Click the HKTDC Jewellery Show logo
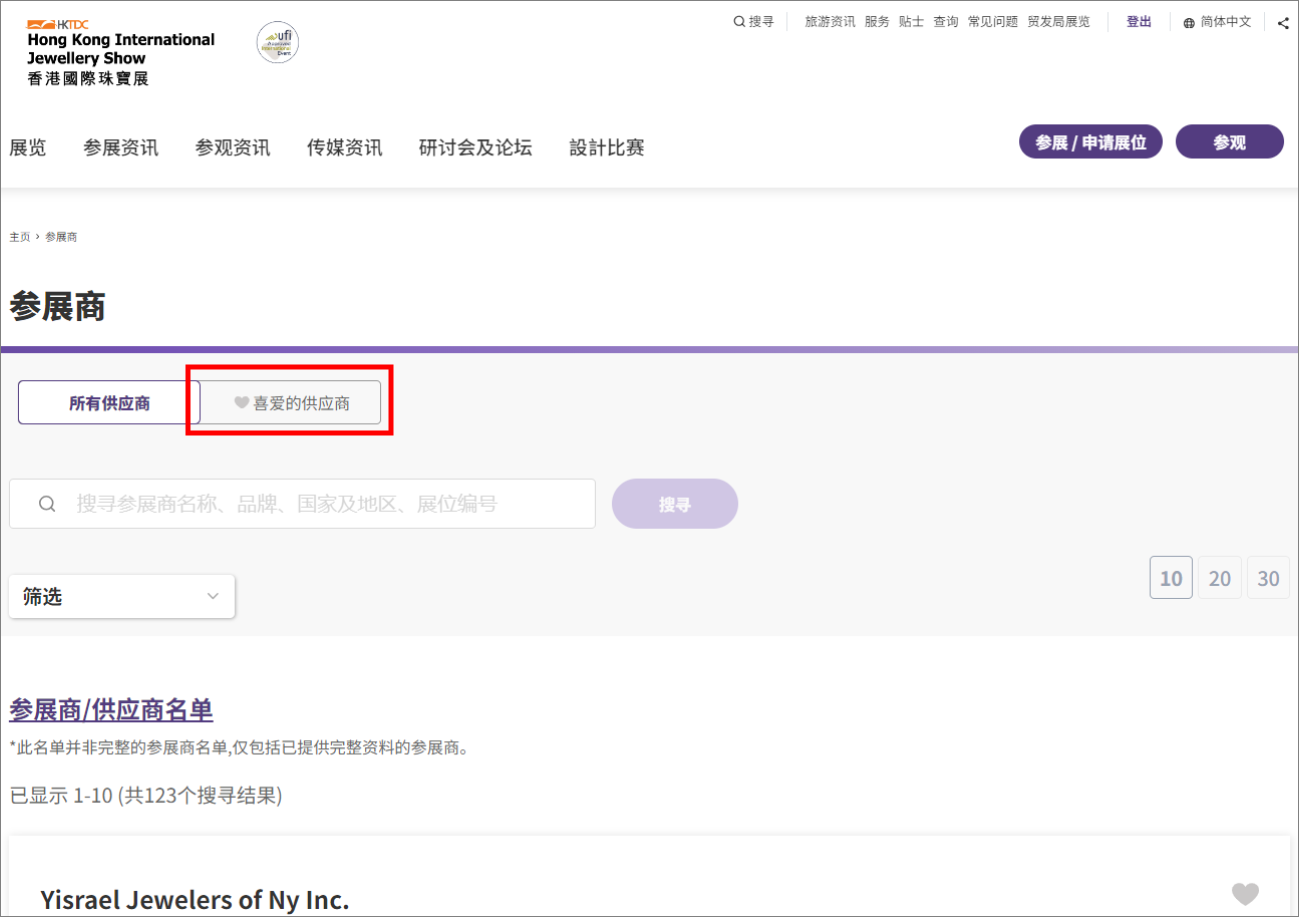This screenshot has height=917, width=1299. click(121, 52)
